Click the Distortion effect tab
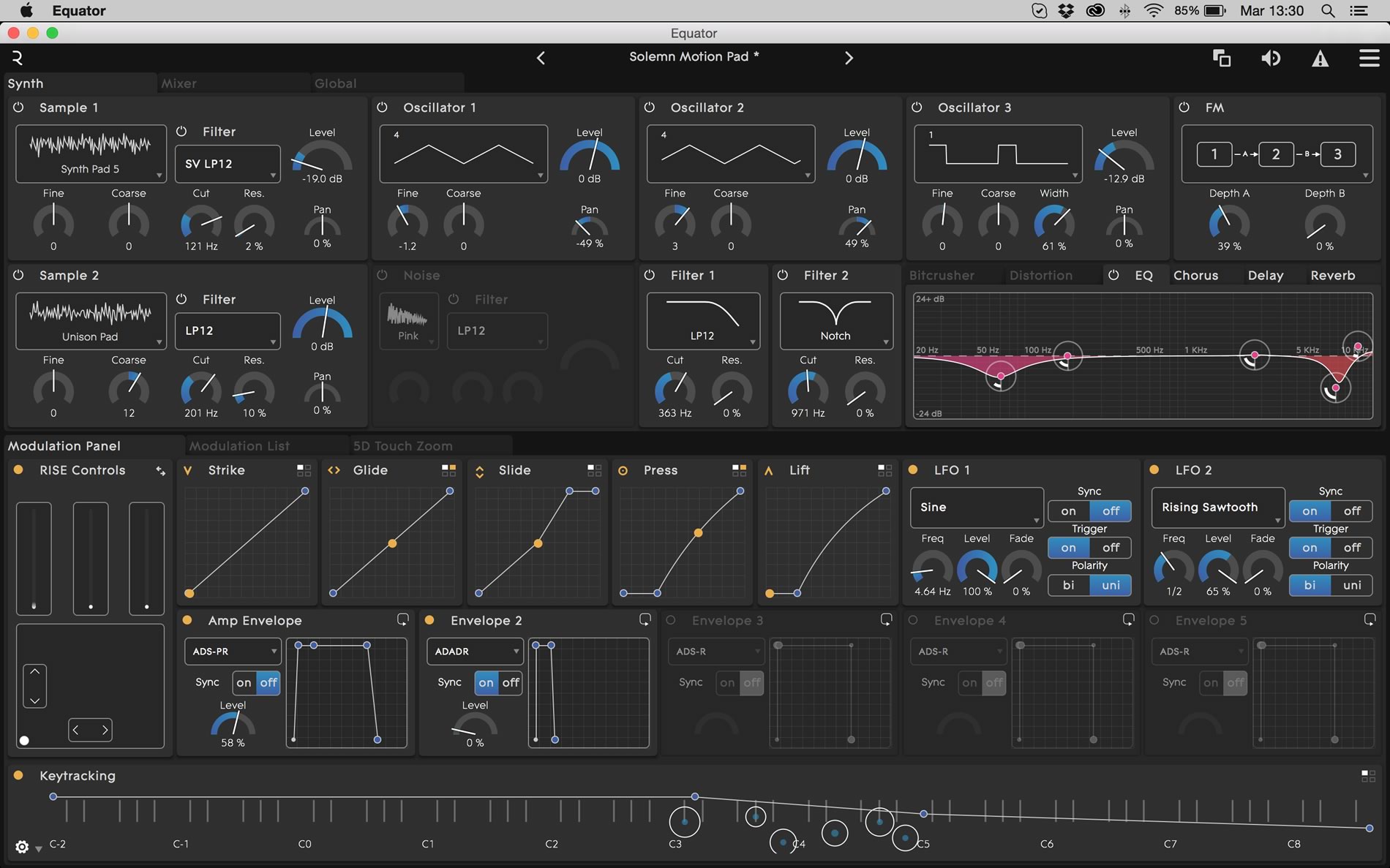This screenshot has height=868, width=1390. [x=1040, y=276]
